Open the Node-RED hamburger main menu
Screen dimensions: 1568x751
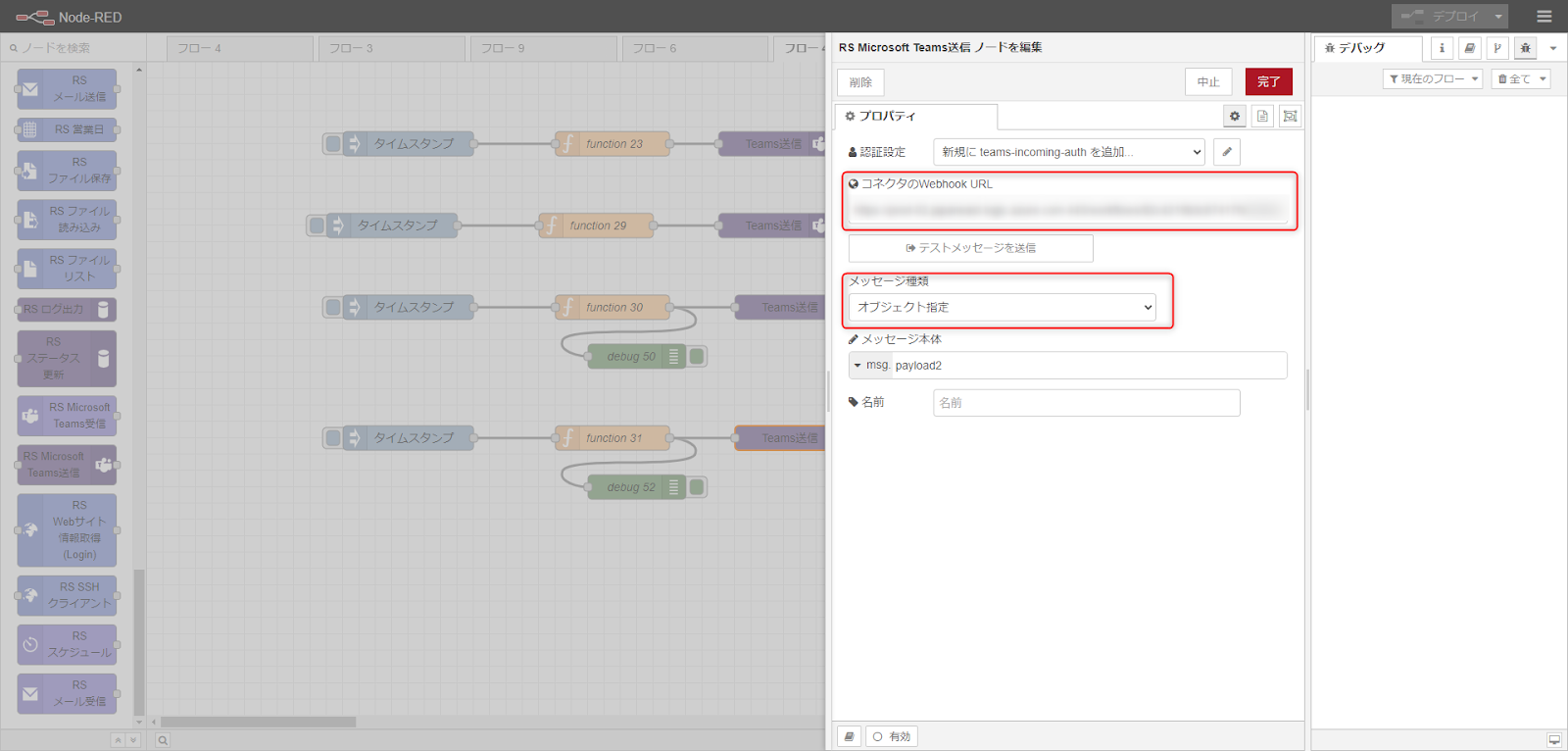click(x=1544, y=17)
